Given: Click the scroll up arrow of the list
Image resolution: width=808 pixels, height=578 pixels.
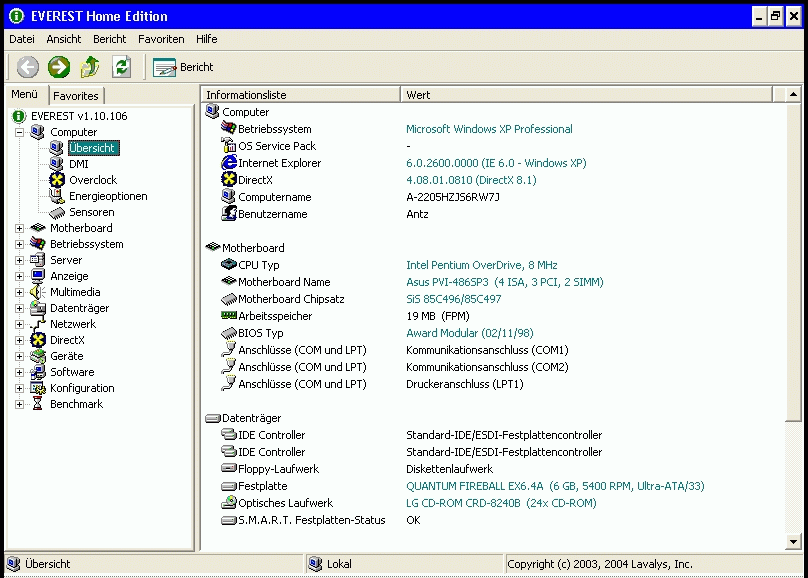Looking at the screenshot, I should point(793,95).
